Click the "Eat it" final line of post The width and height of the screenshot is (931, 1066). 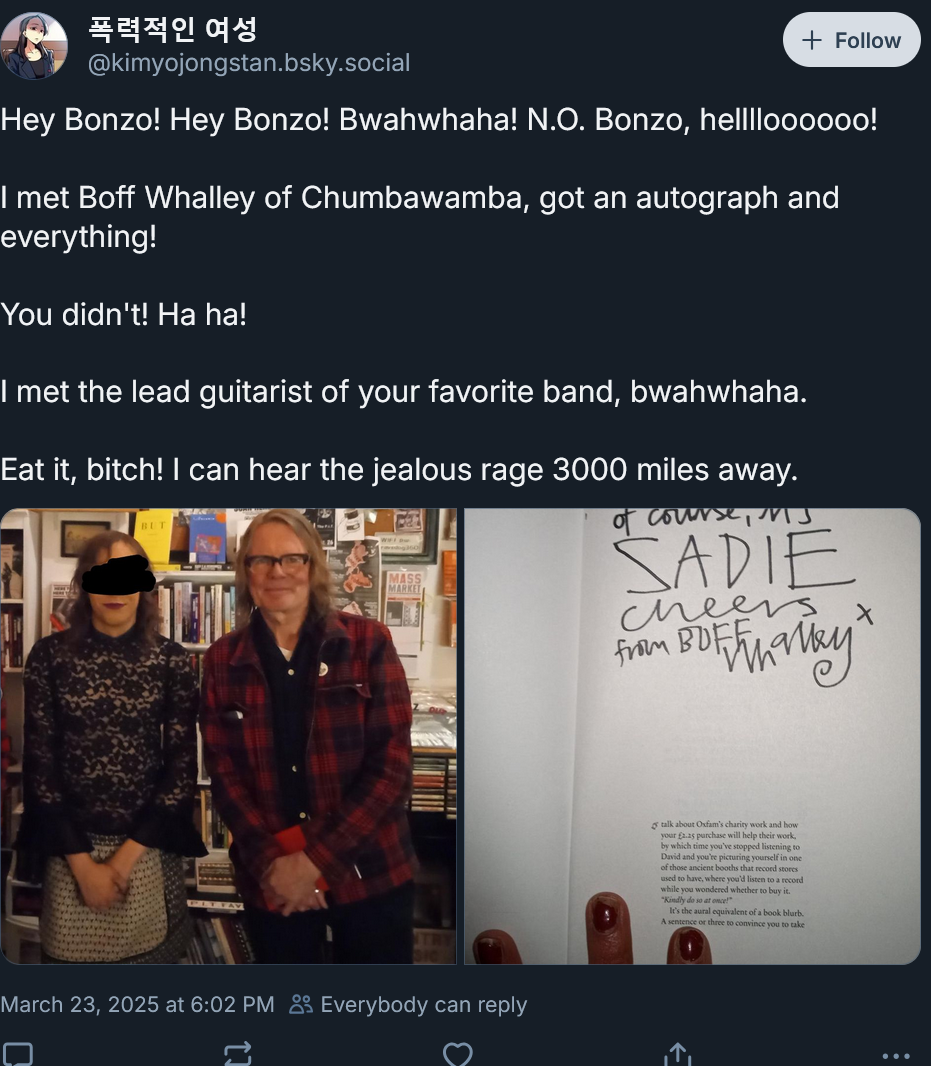pos(399,470)
